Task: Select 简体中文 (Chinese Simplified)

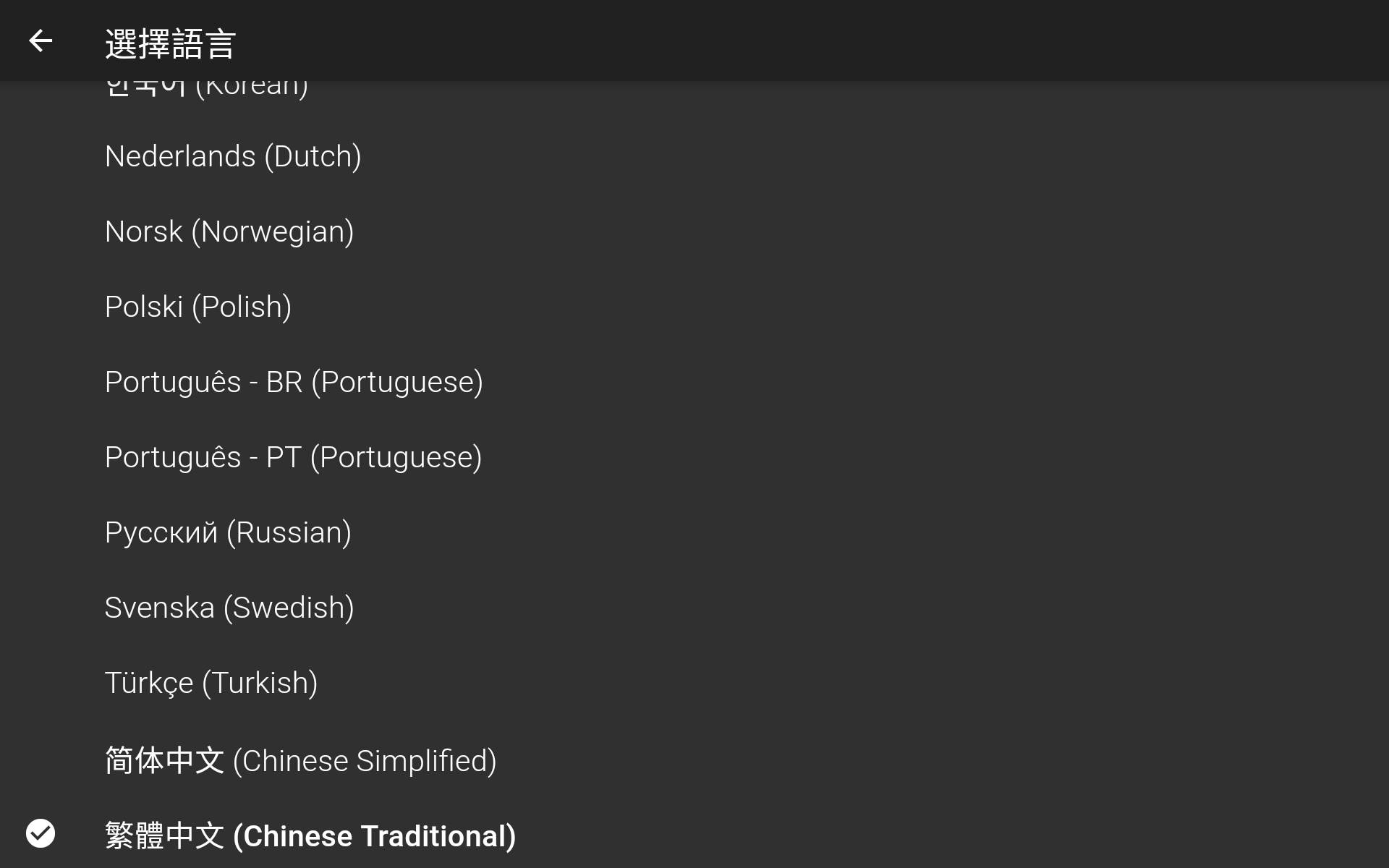Action: (694, 761)
